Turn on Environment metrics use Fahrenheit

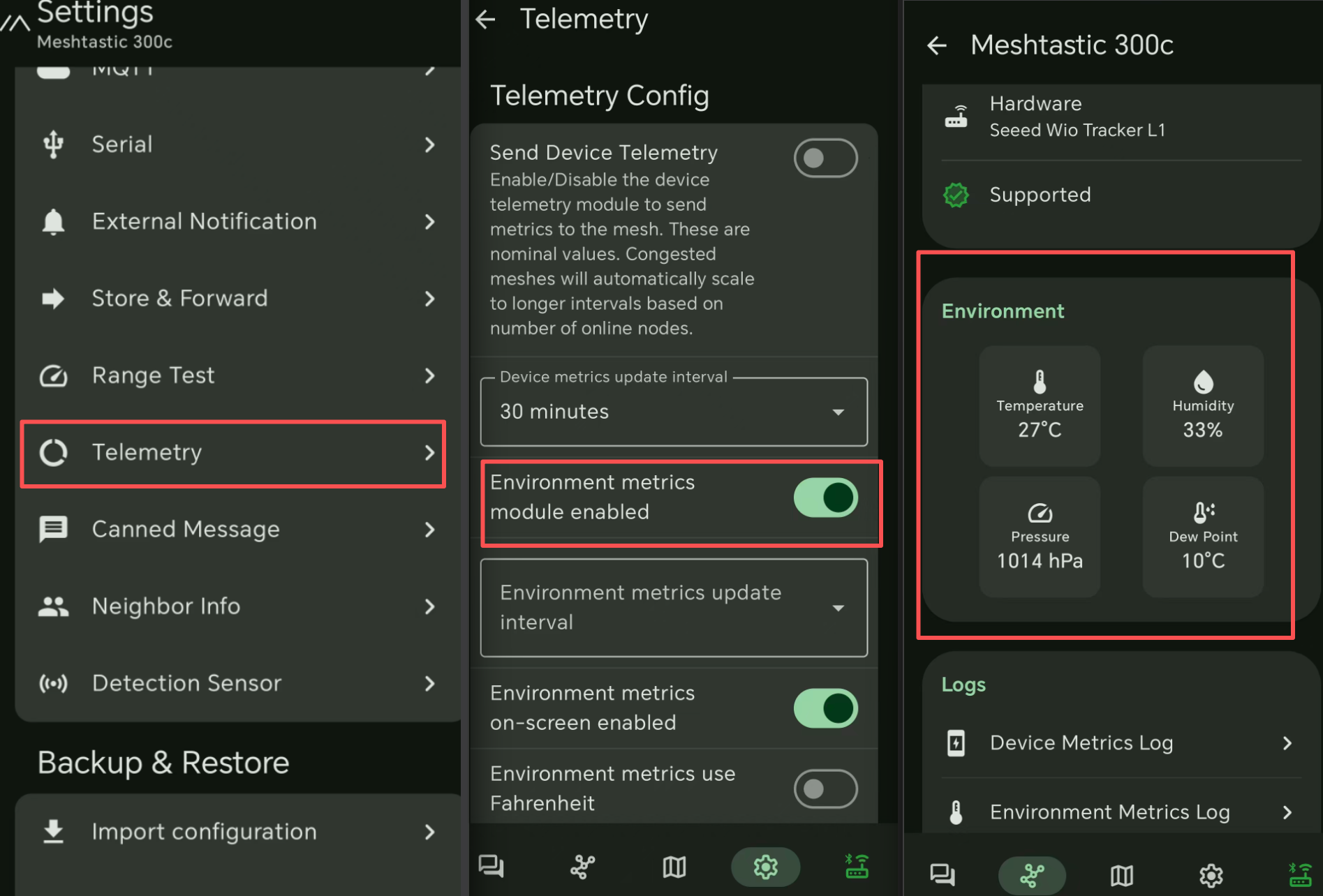tap(825, 789)
